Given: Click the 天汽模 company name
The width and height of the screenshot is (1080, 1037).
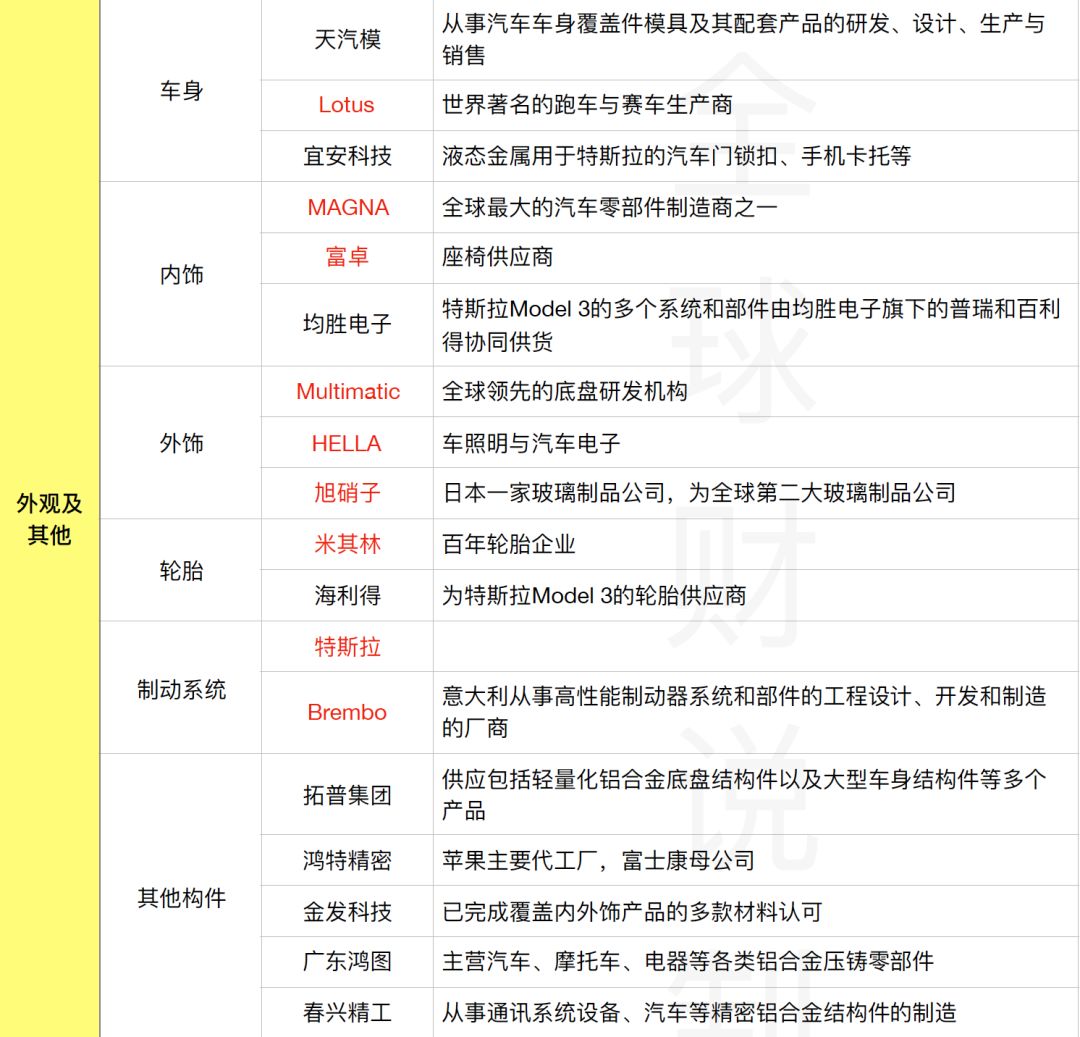Looking at the screenshot, I should point(347,39).
